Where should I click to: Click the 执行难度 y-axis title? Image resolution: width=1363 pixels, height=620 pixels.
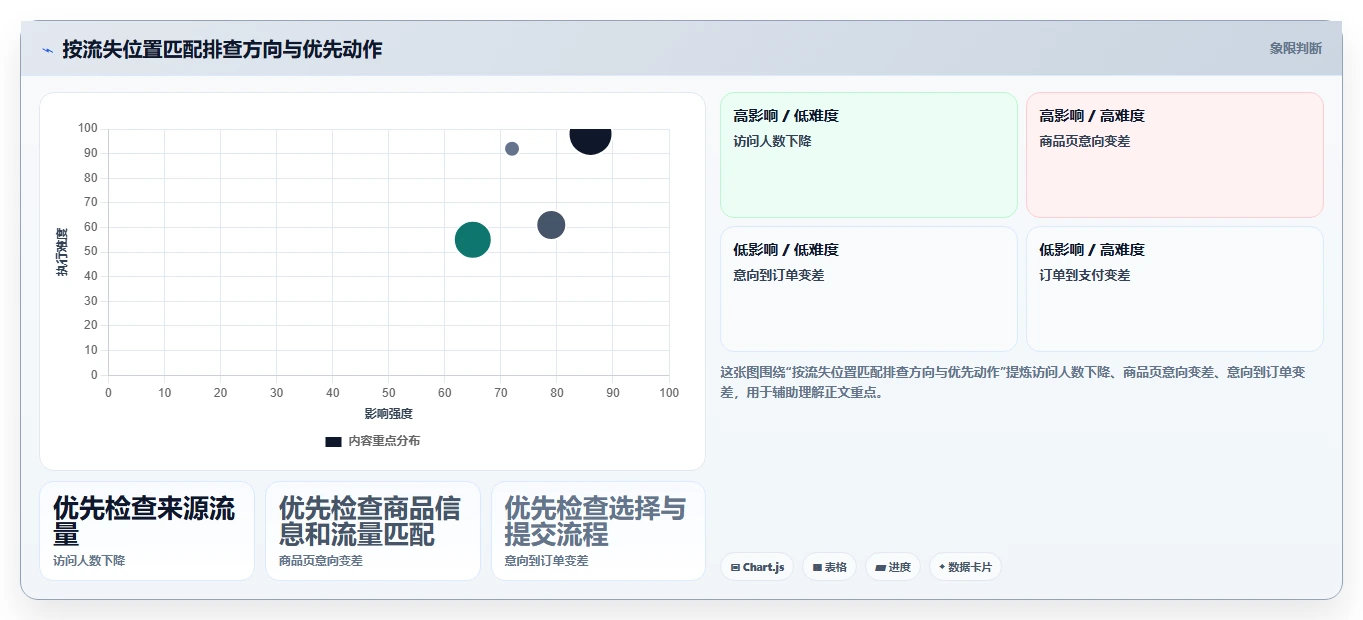[x=62, y=252]
